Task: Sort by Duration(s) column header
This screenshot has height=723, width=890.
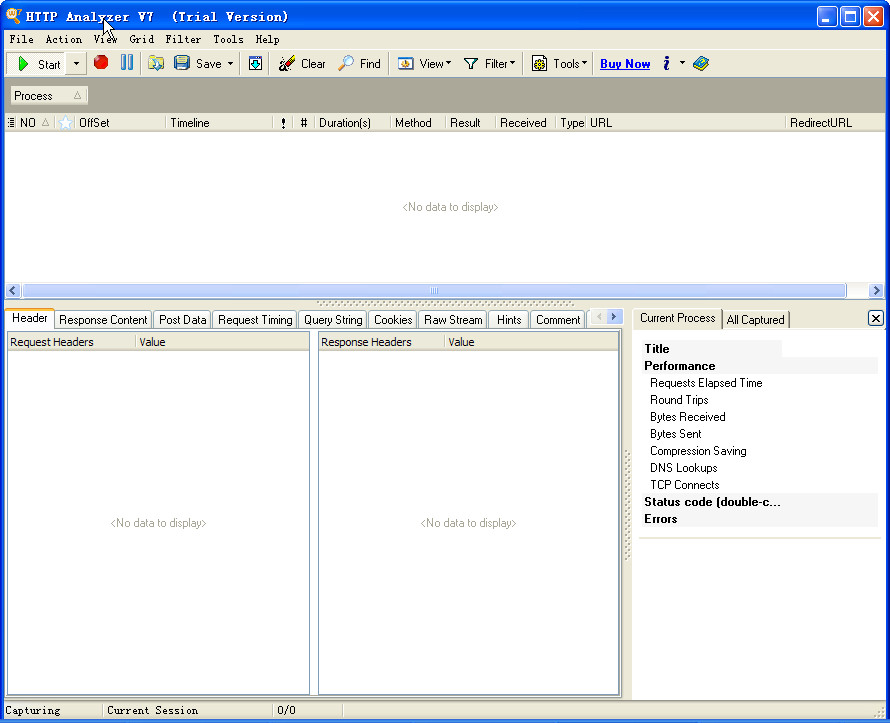Action: pyautogui.click(x=352, y=123)
